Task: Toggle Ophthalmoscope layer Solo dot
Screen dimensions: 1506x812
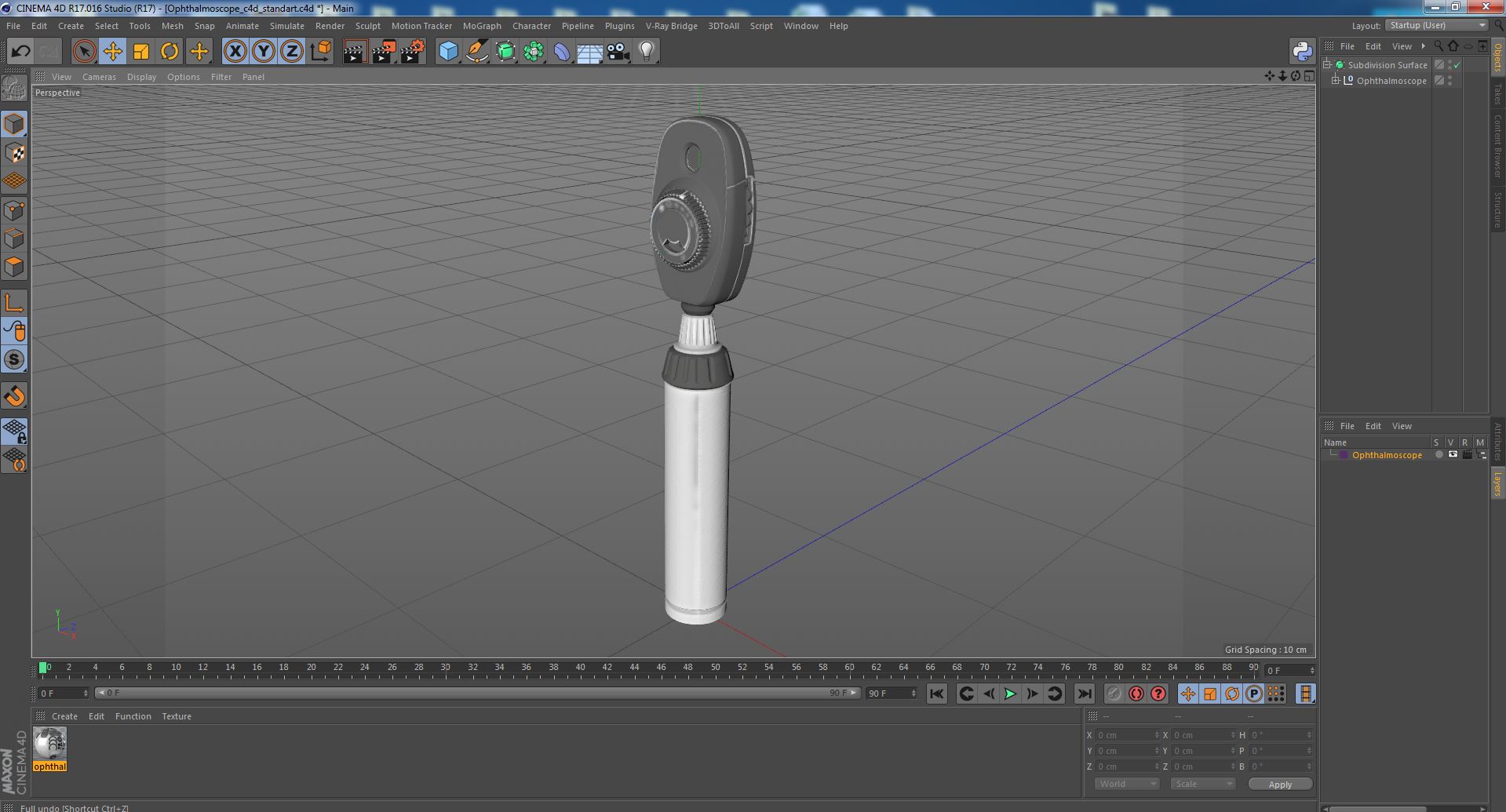Action: click(x=1438, y=455)
